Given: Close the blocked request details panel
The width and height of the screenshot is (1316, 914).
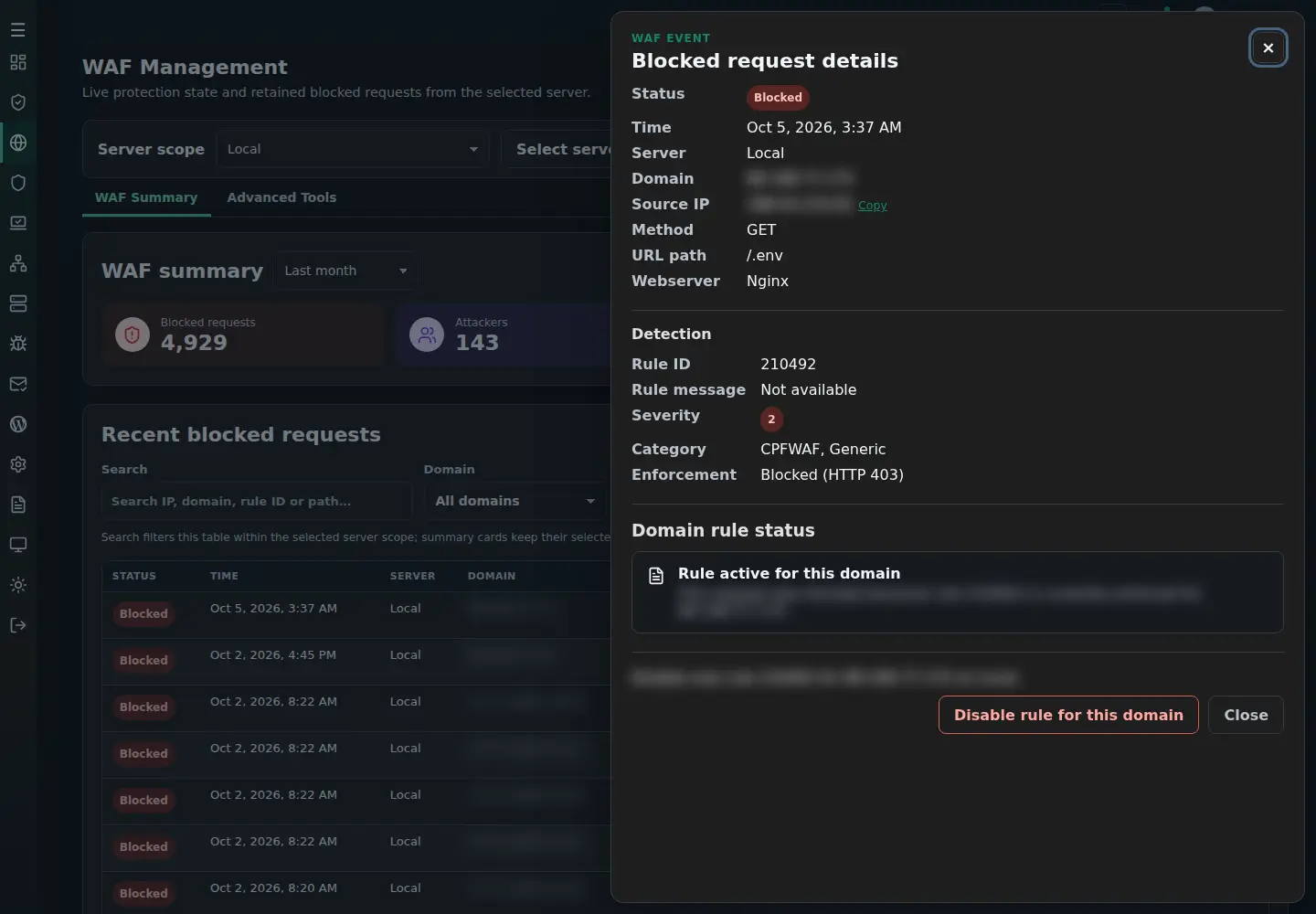Looking at the screenshot, I should (1268, 48).
